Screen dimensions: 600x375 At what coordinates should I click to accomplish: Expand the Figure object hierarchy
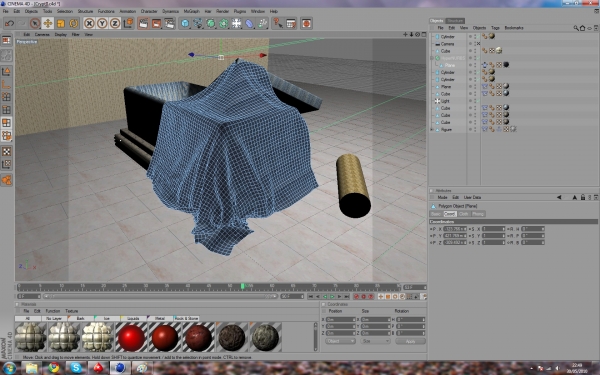coord(432,130)
